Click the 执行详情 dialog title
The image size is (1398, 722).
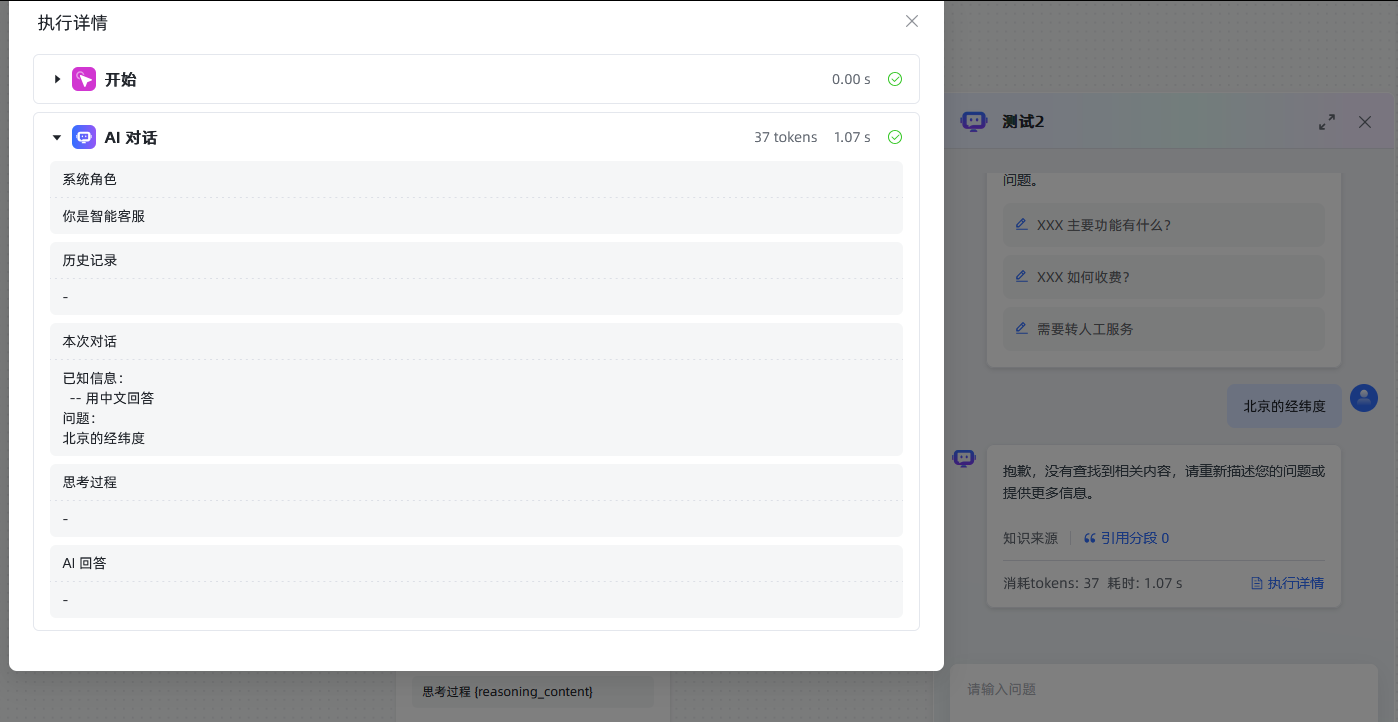[x=73, y=22]
